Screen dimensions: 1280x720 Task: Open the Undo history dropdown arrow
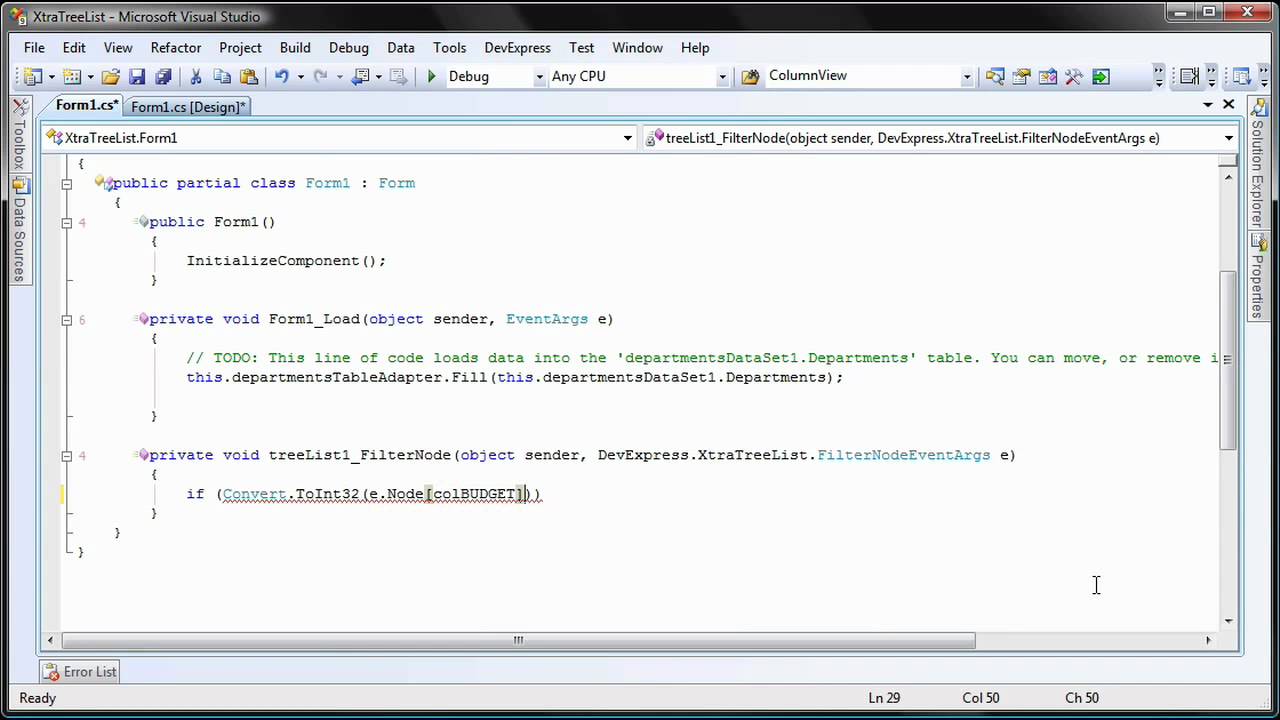tap(301, 76)
